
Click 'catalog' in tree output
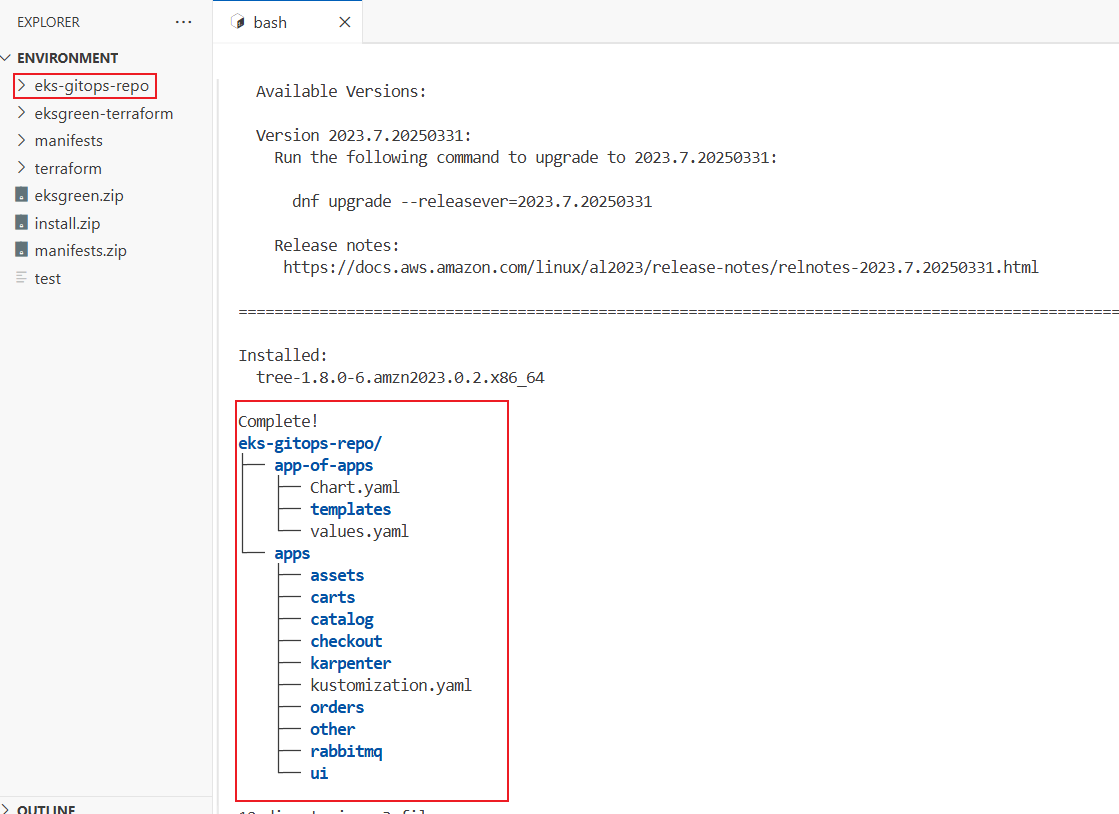[x=342, y=619]
